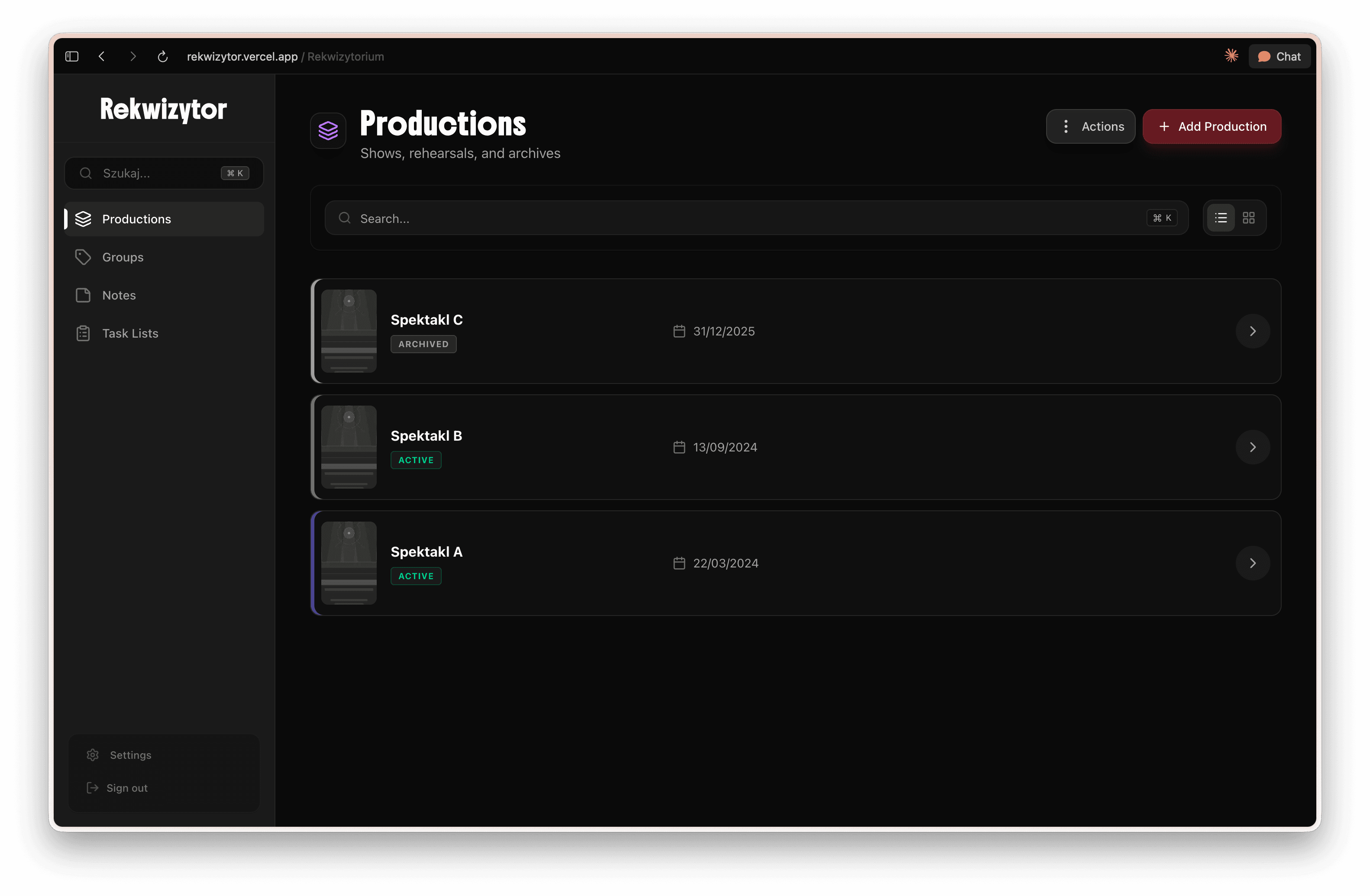Click the Shows, rehearsals, and archives subtitle
The width and height of the screenshot is (1370, 896).
[x=461, y=154]
